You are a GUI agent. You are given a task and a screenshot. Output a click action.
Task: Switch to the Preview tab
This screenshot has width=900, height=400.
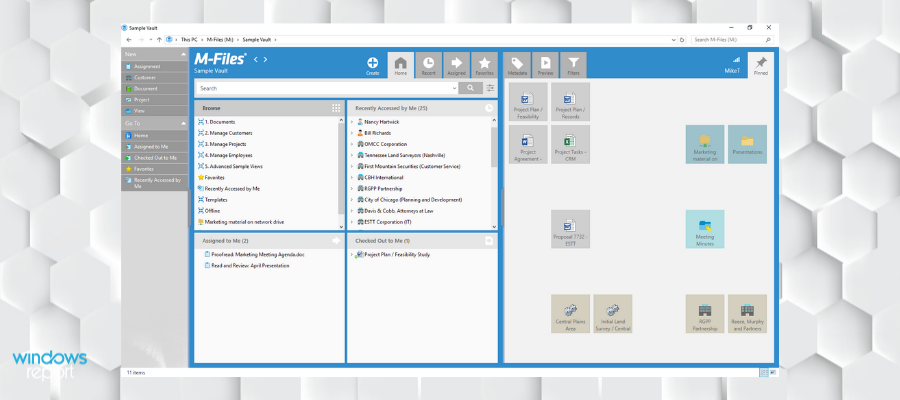(x=545, y=65)
